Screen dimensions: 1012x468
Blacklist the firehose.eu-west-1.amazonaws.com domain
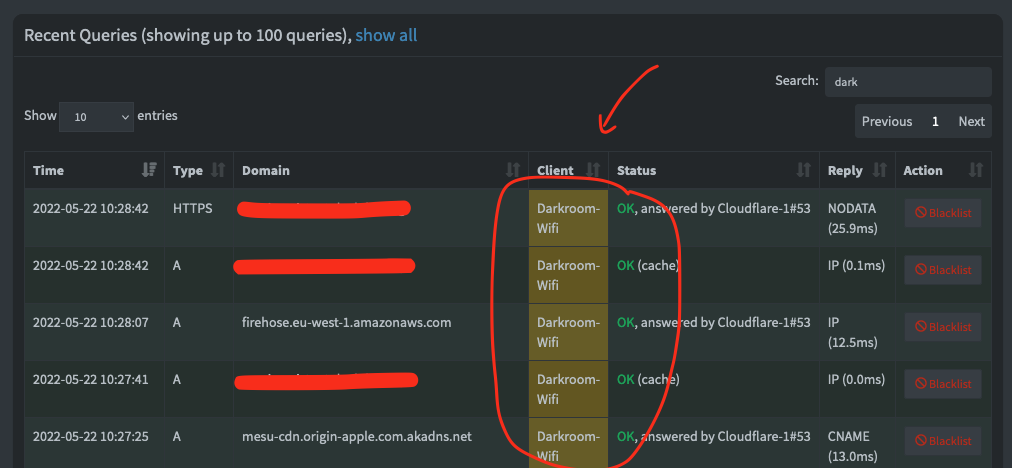coord(942,327)
